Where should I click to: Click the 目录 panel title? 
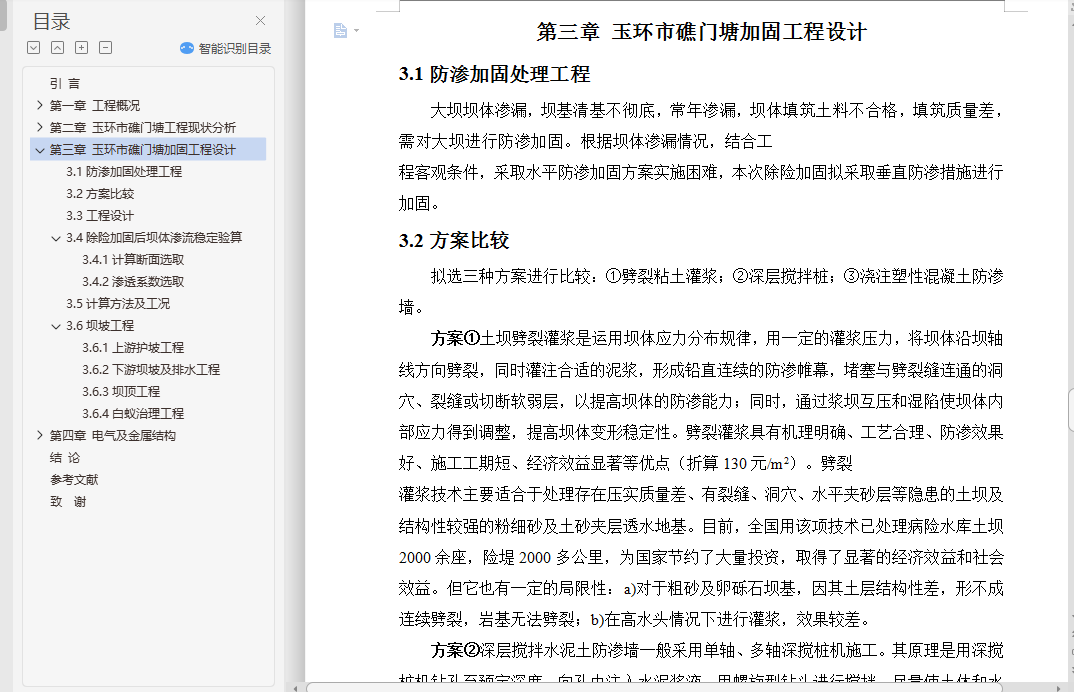click(x=51, y=21)
